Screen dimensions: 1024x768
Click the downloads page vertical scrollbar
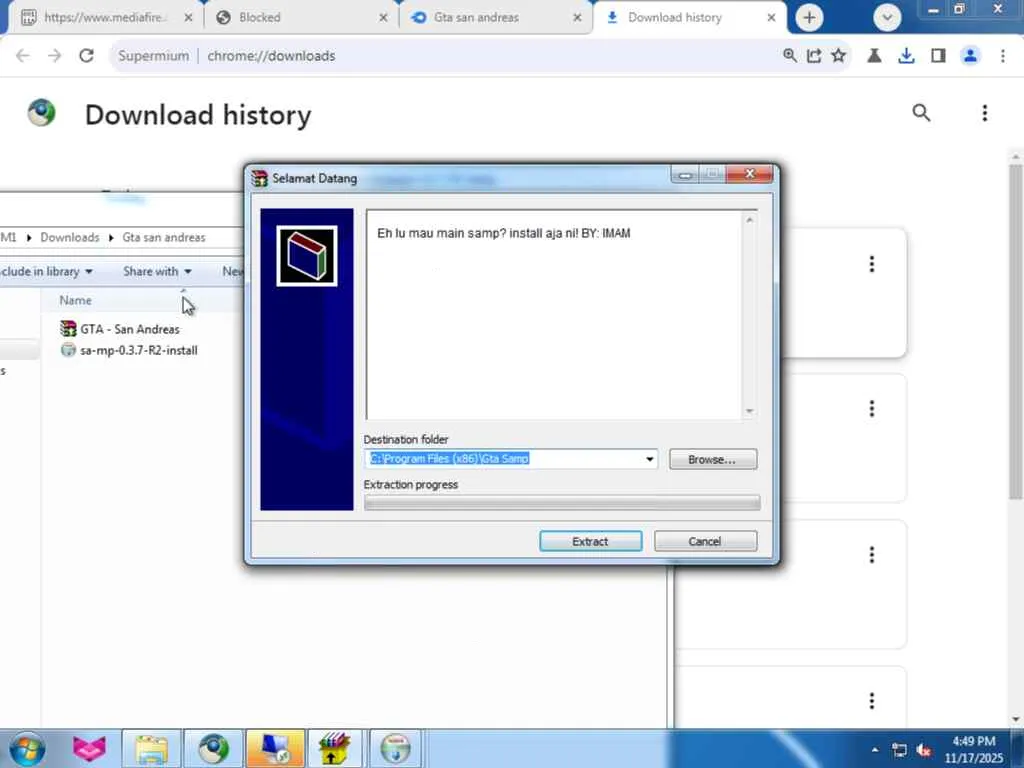pos(1016,332)
